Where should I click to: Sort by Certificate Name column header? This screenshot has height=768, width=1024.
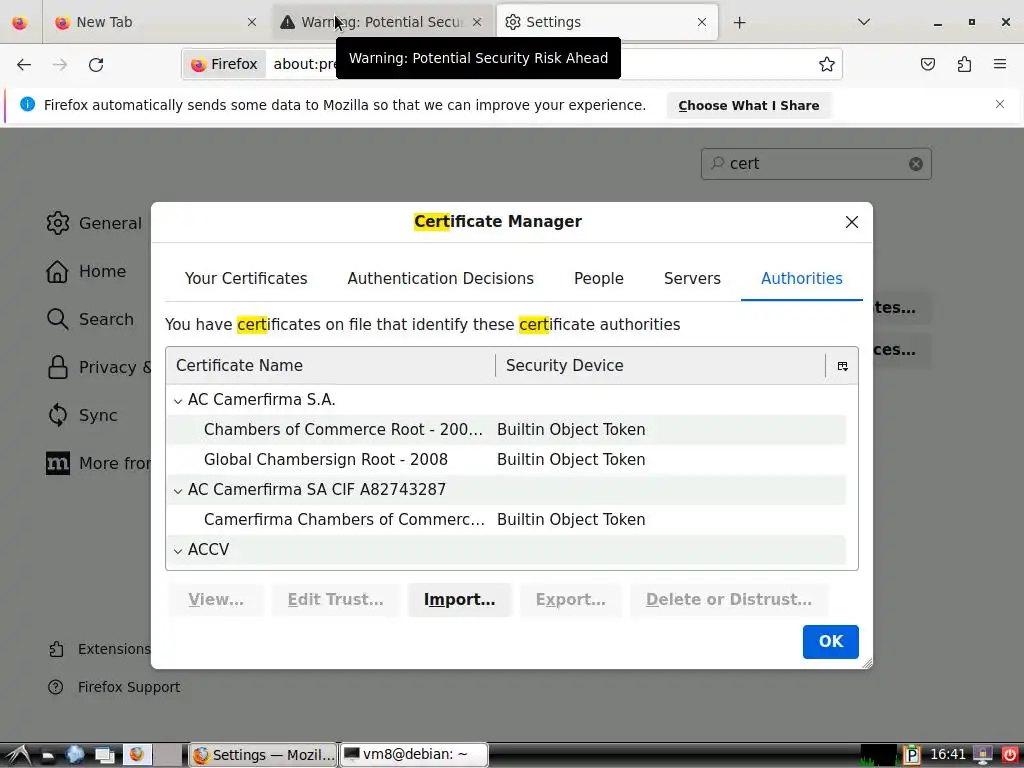coord(330,366)
